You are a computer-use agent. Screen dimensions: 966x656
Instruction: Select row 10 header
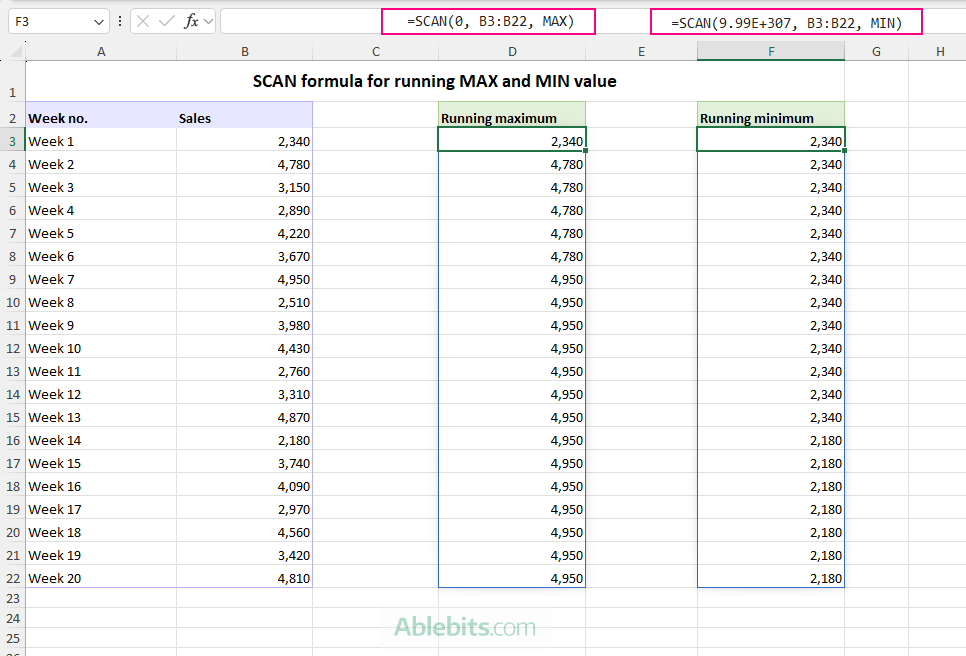coord(12,302)
